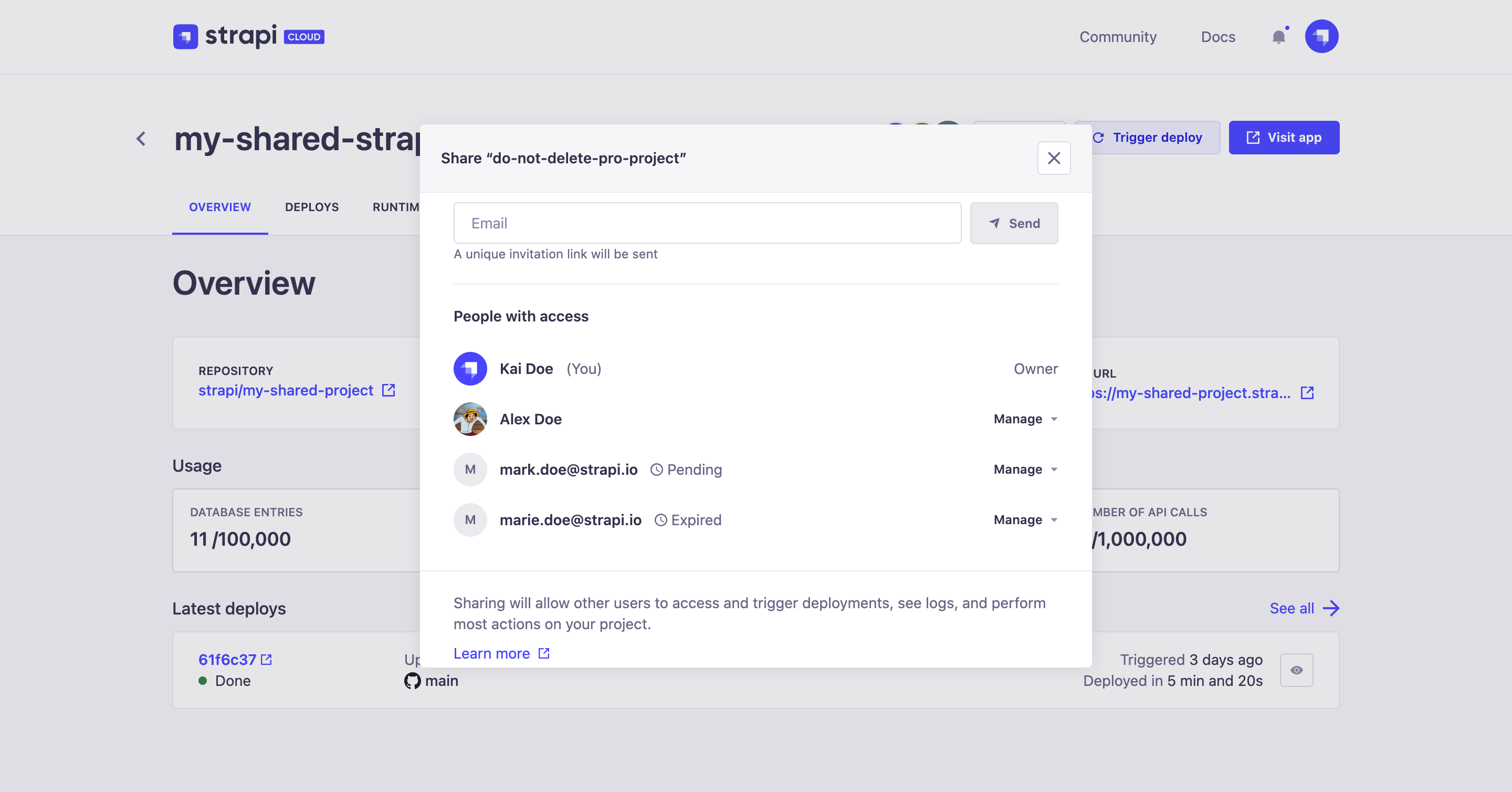This screenshot has width=1512, height=792.
Task: Click the Send paper-plane icon
Action: pyautogui.click(x=994, y=223)
